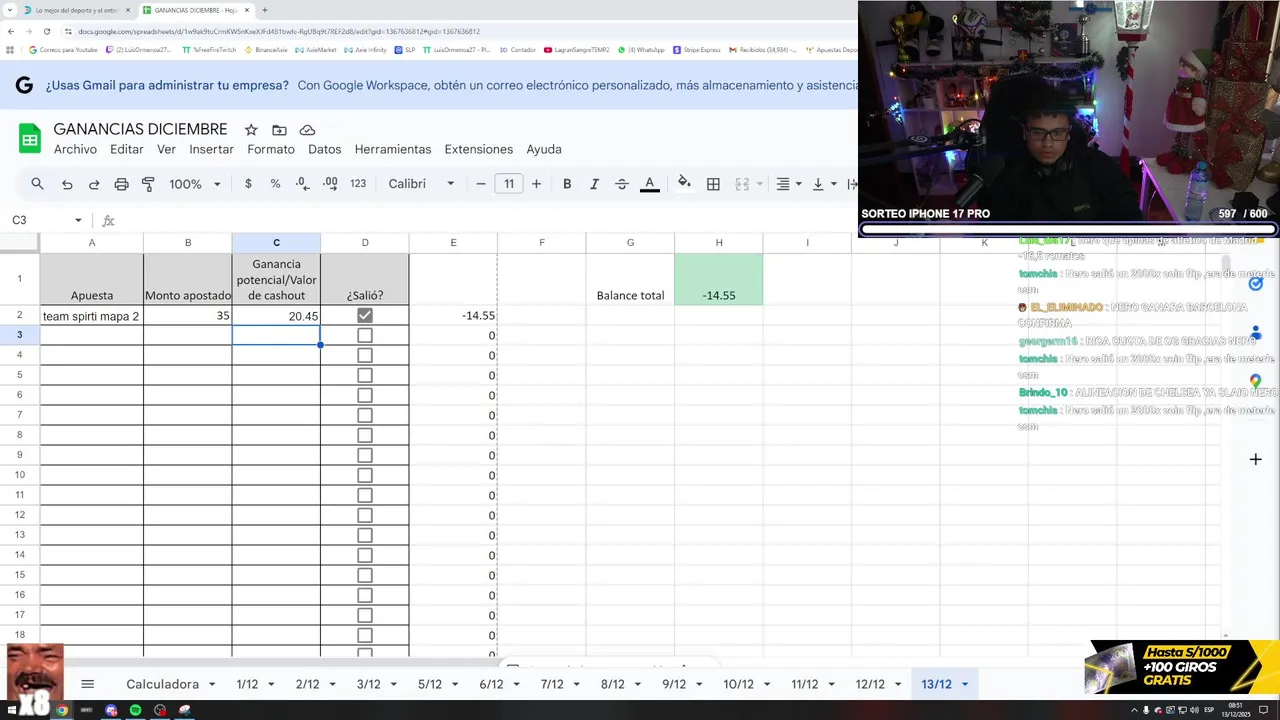Tick the ¿Salió? checkbox in row 5
The width and height of the screenshot is (1280, 720).
tap(365, 375)
